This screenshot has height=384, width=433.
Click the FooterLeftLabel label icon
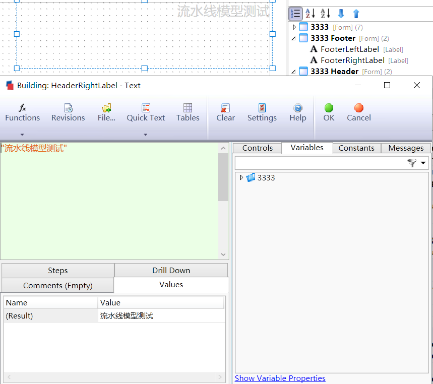[x=313, y=49]
